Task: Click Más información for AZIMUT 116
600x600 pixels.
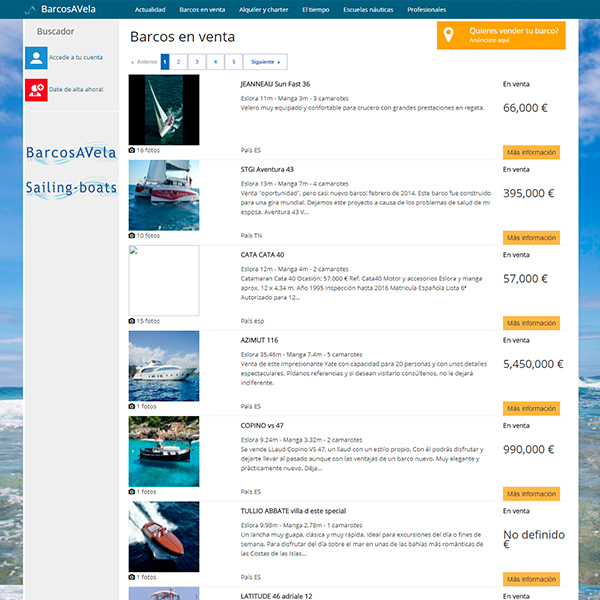Action: click(x=531, y=408)
